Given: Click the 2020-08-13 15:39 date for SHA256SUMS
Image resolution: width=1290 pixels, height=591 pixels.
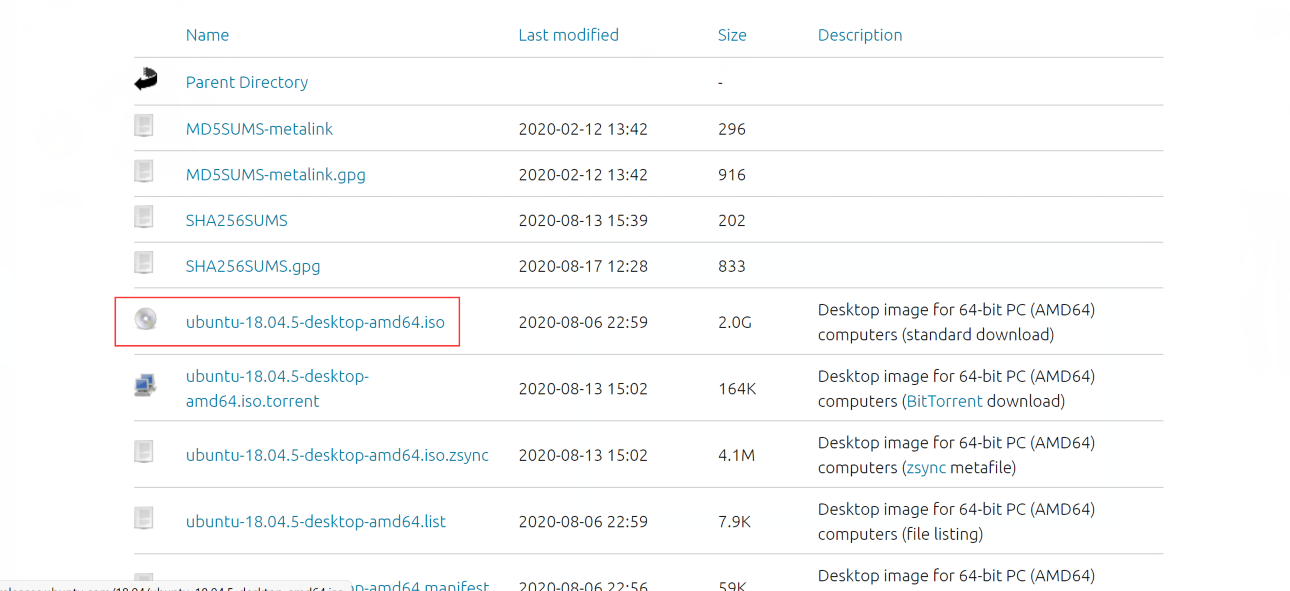Looking at the screenshot, I should 583,220.
